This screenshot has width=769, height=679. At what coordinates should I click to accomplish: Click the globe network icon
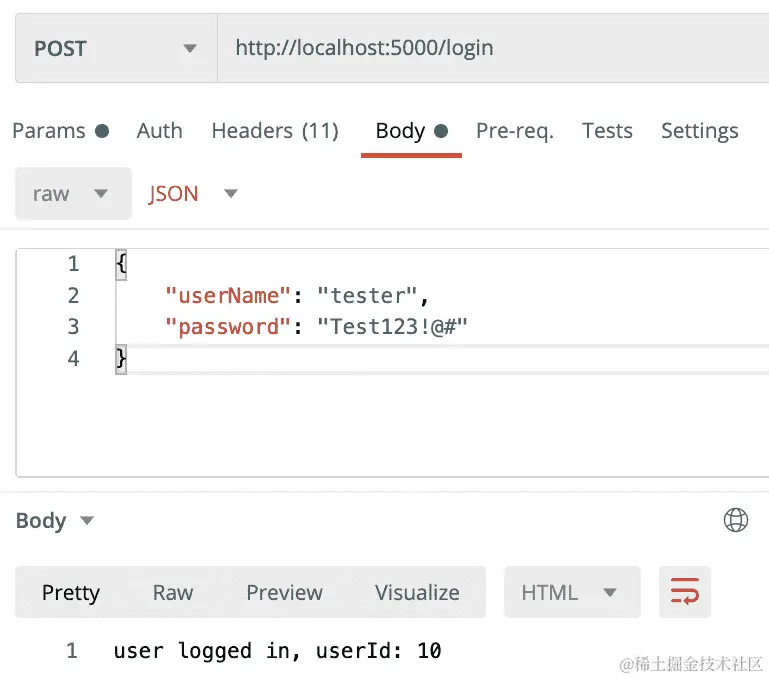736,520
